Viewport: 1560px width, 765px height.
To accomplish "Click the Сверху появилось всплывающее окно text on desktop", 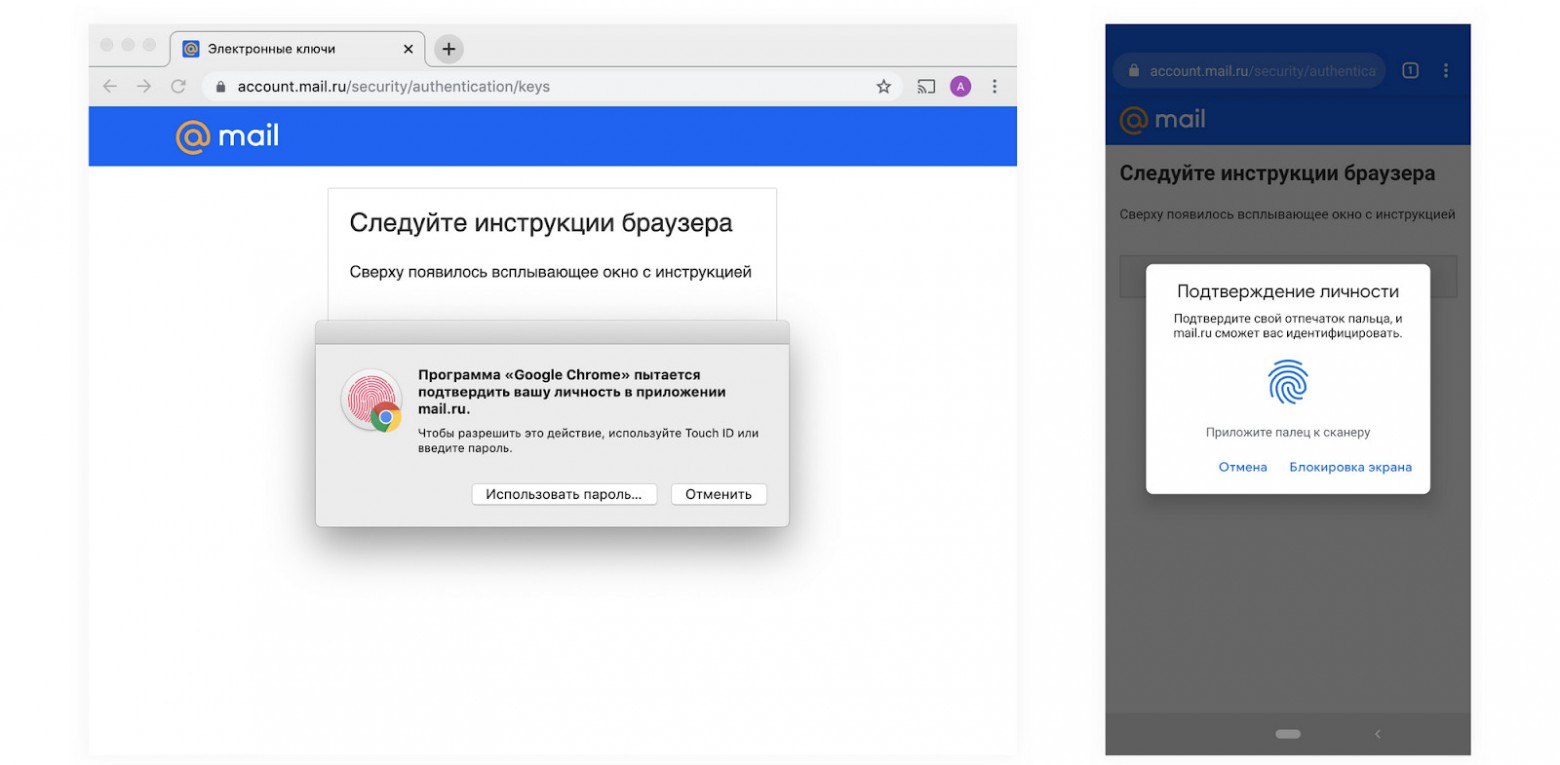I will 550,272.
